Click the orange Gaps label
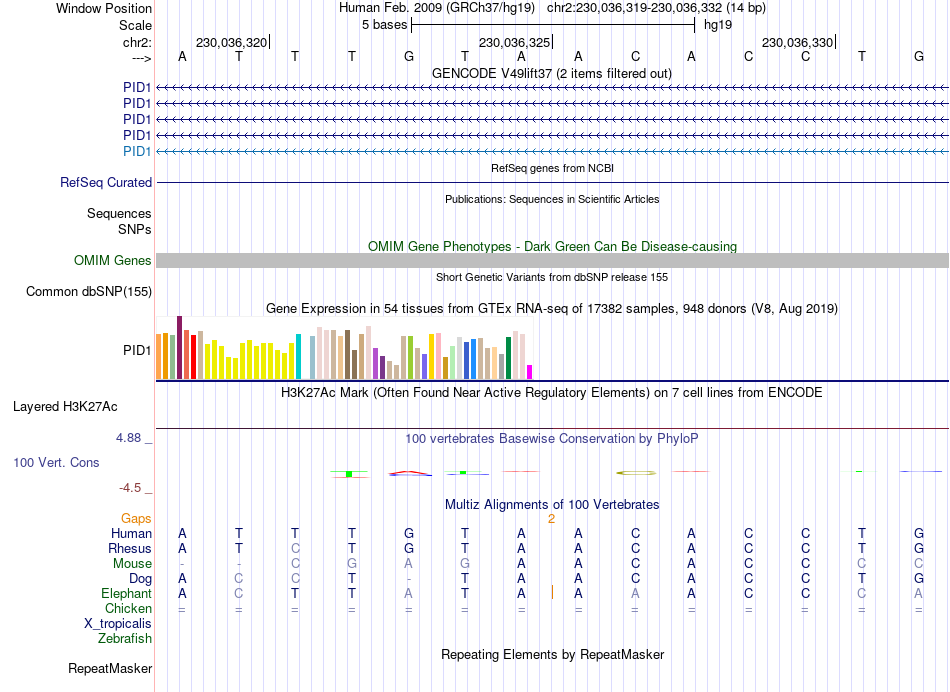This screenshot has height=692, width=950. point(136,519)
